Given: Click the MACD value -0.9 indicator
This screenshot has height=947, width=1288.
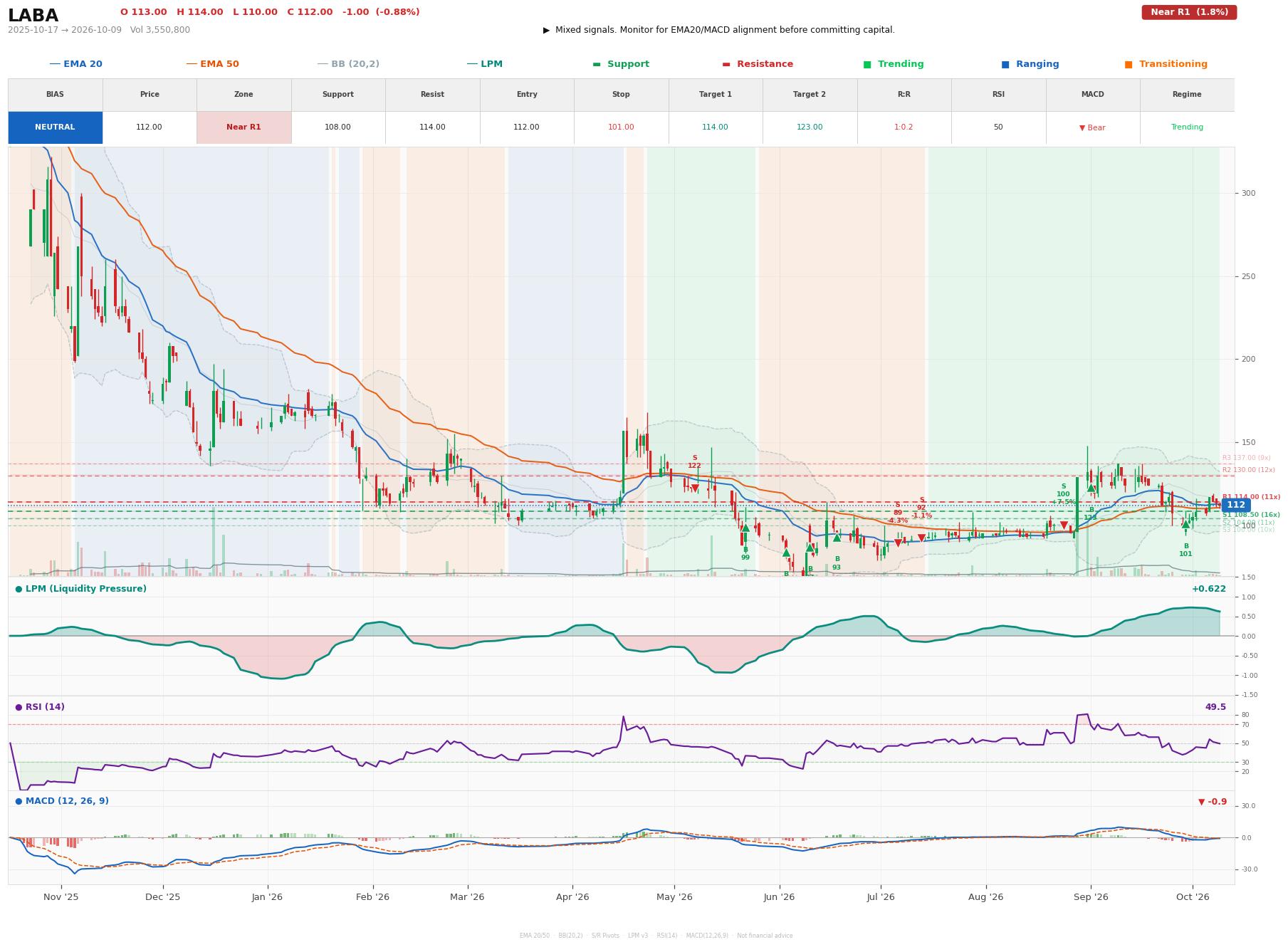Looking at the screenshot, I should (x=1213, y=802).
